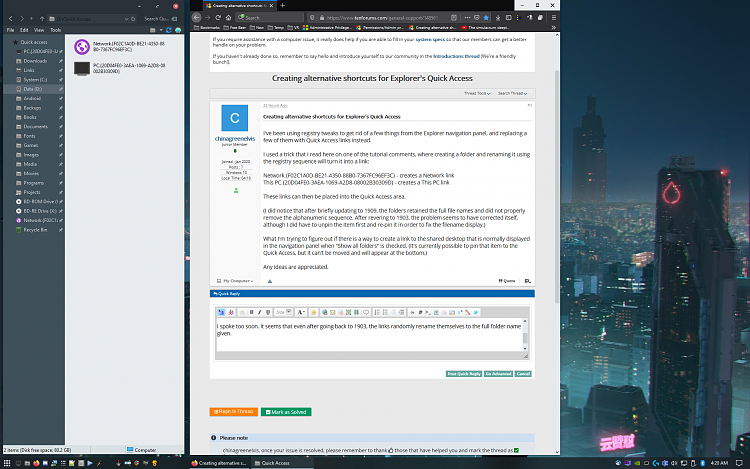Click the blue sync arrows Explorer icon
Image resolution: width=750 pixels, height=469 pixels.
169,30
